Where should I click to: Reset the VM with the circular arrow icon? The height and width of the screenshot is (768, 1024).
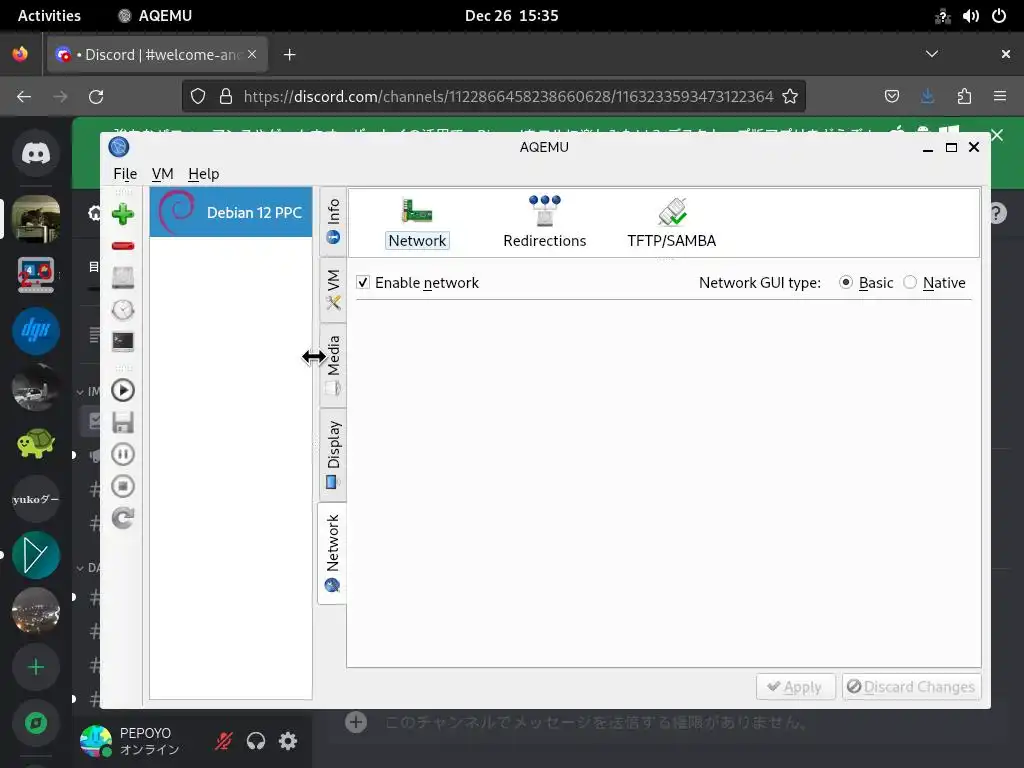tap(123, 519)
